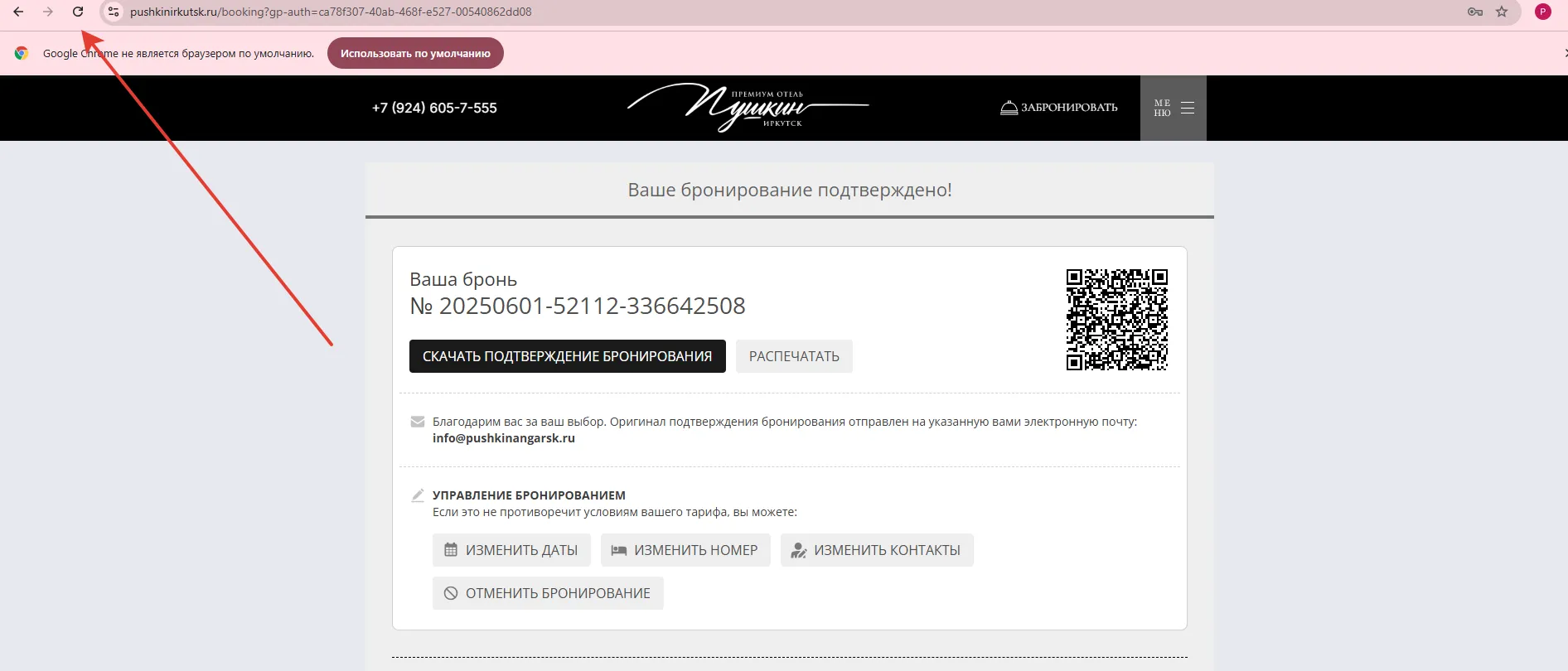Click the hamburger lines icon in header

(x=1188, y=108)
